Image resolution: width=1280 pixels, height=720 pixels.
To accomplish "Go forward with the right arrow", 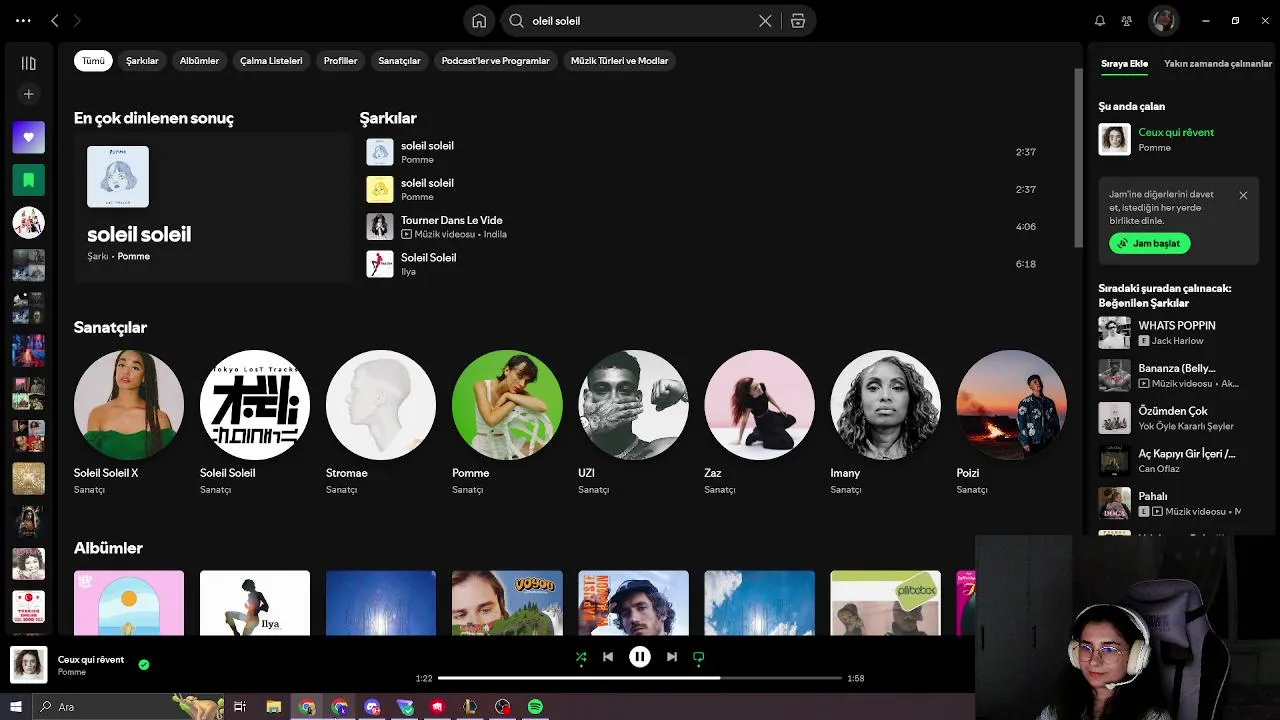I will [77, 20].
